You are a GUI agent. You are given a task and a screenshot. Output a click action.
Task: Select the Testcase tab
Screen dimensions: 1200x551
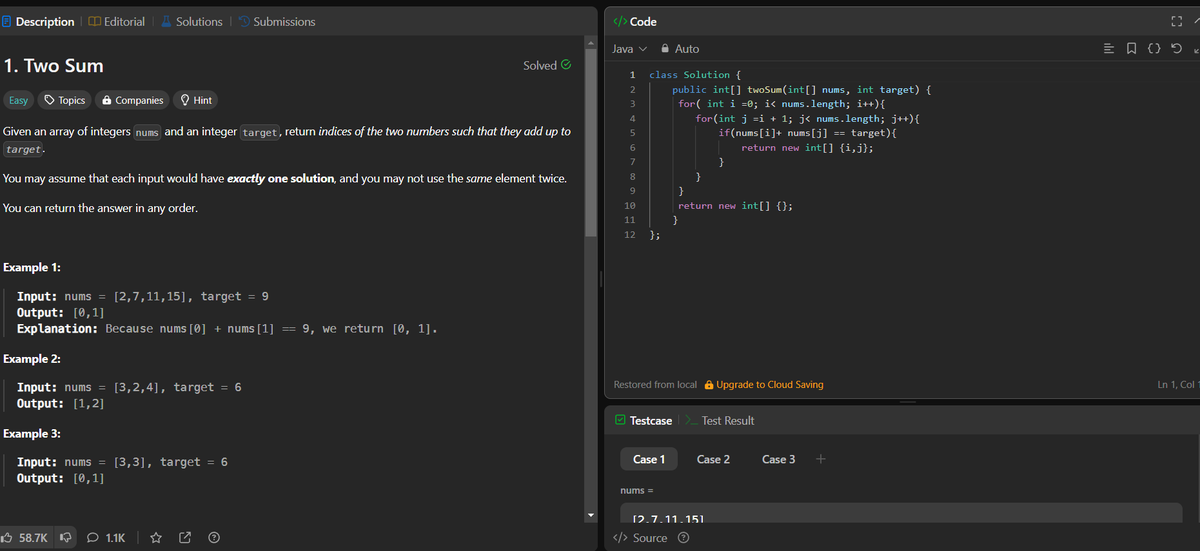643,420
